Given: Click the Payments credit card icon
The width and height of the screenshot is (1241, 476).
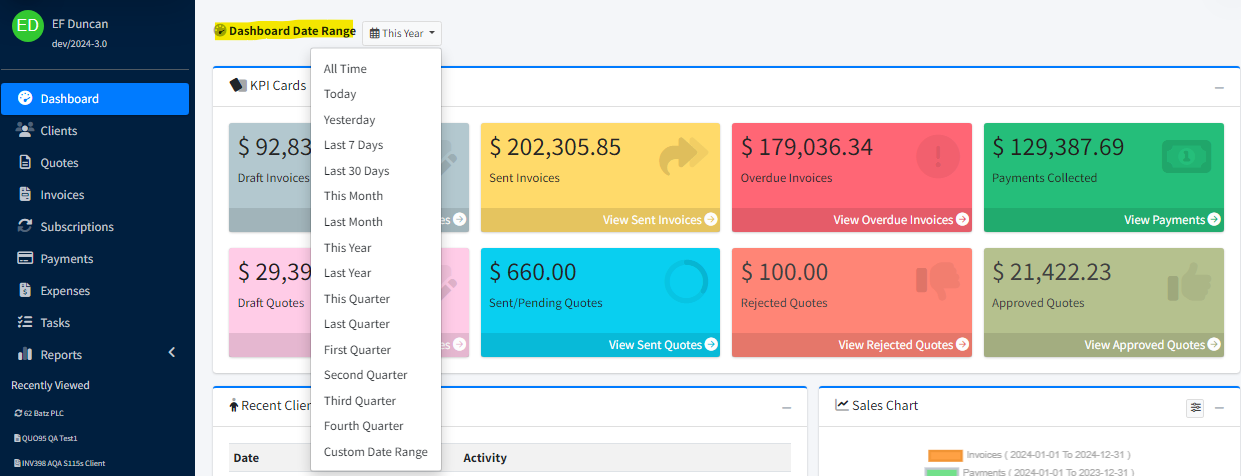Looking at the screenshot, I should 25,259.
